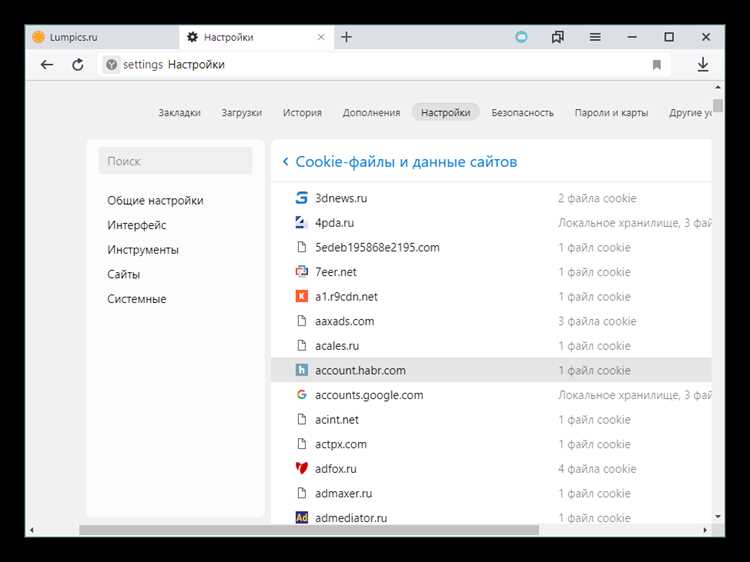Click the site info icon in address bar
The height and width of the screenshot is (562, 750).
(111, 65)
